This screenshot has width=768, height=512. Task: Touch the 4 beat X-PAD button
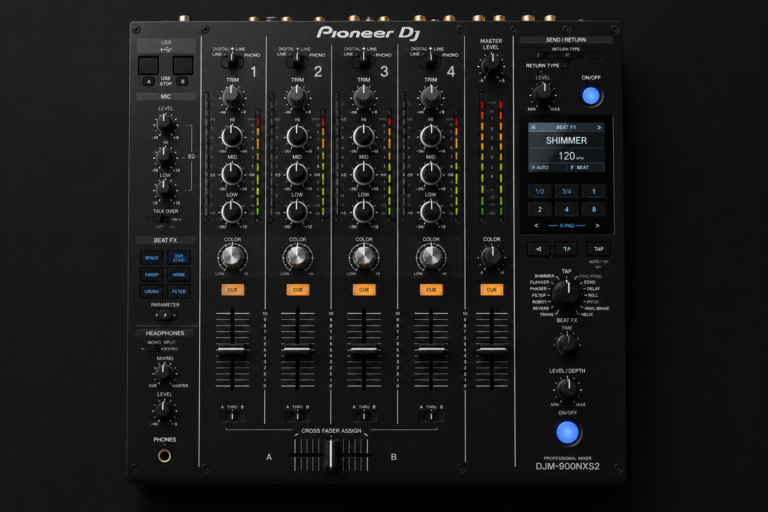click(x=567, y=210)
